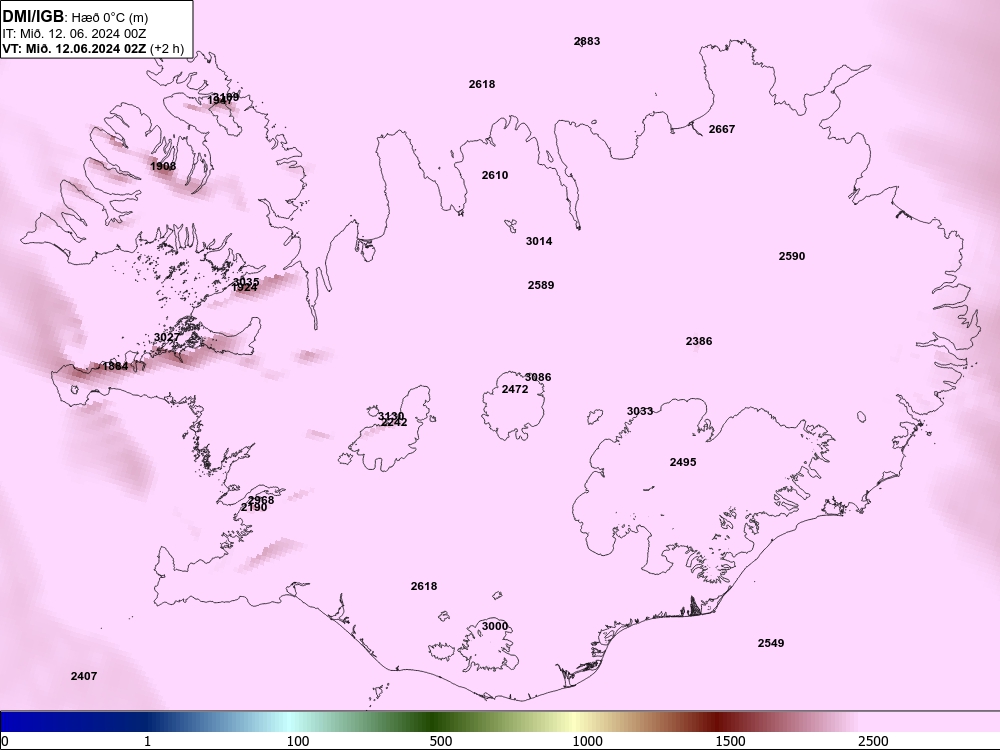This screenshot has height=750, width=1000.
Task: Select the 2242 value label
Action: pyautogui.click(x=394, y=422)
